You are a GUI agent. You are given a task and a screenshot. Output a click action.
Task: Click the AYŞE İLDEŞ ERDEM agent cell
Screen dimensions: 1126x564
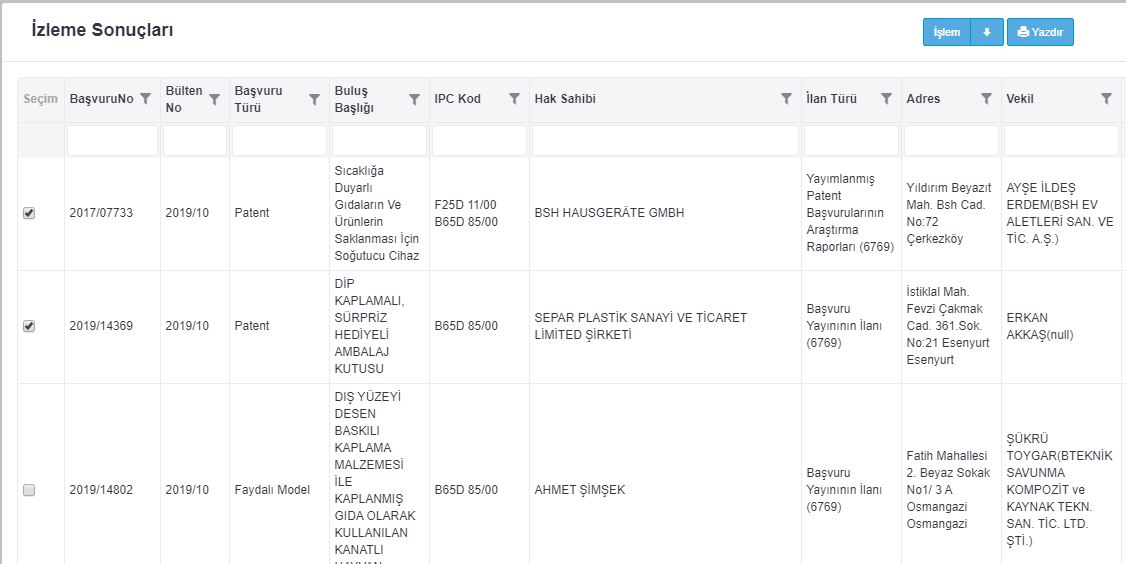click(1060, 213)
